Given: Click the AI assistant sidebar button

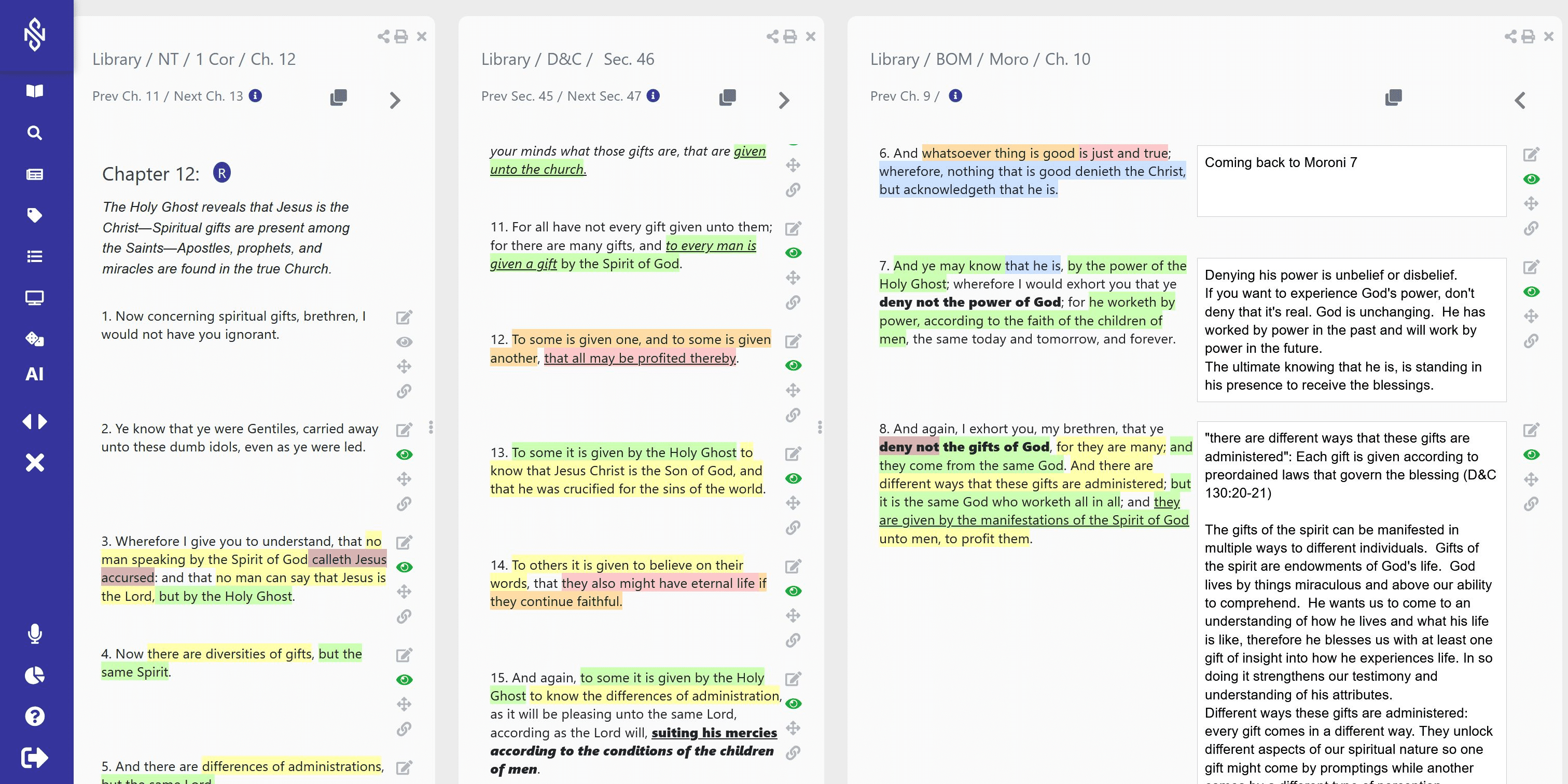Looking at the screenshot, I should tap(35, 374).
